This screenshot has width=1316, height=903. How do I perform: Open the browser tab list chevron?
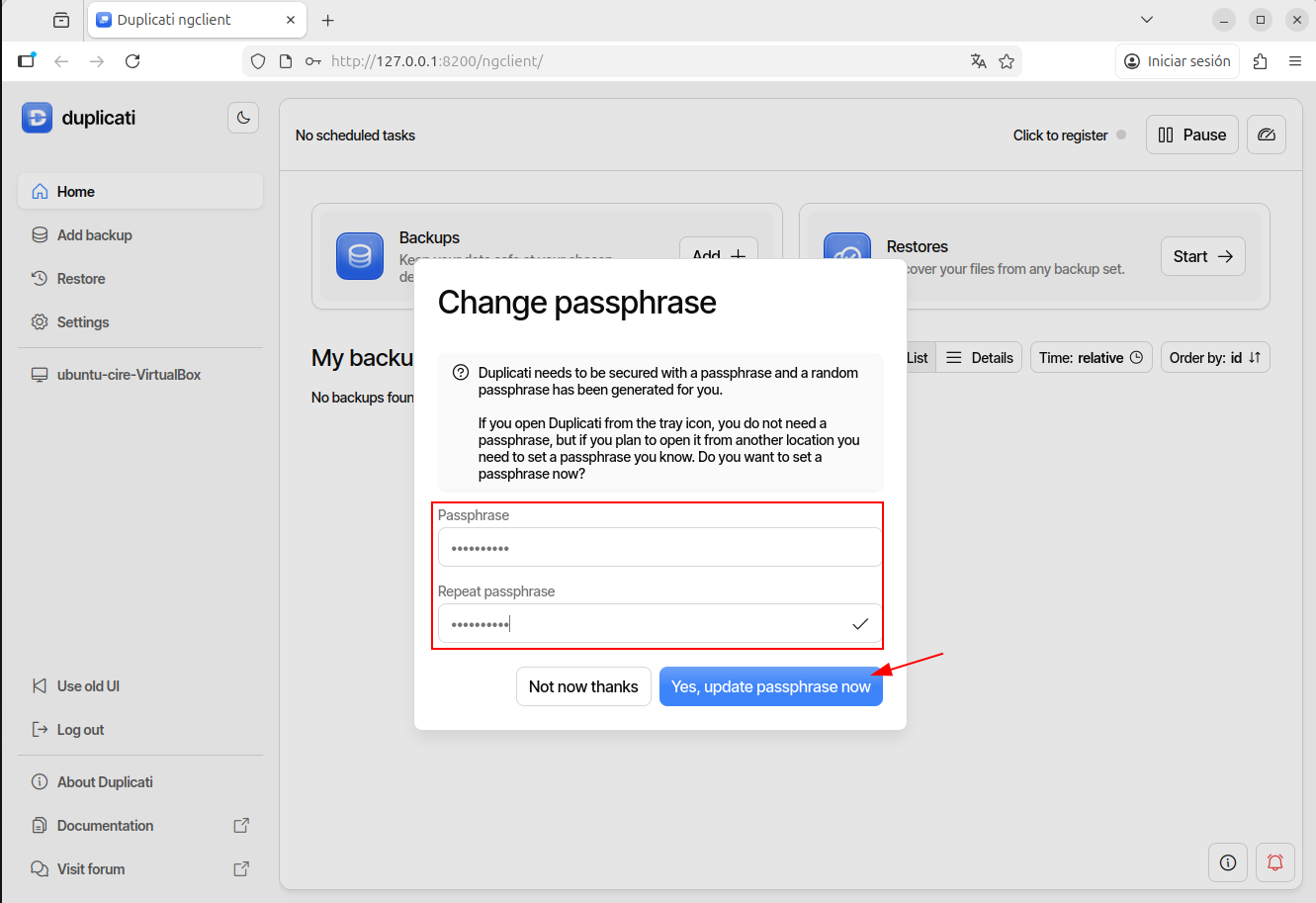1146,19
